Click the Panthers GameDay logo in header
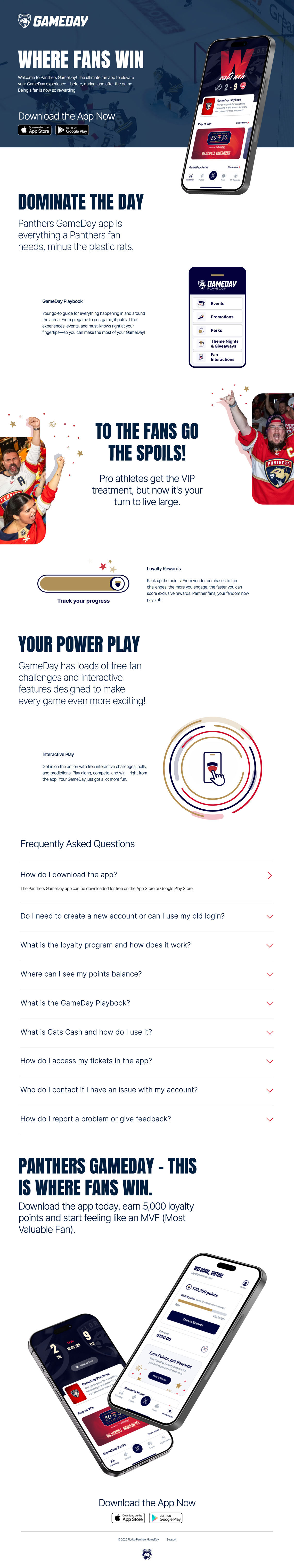 tap(53, 21)
